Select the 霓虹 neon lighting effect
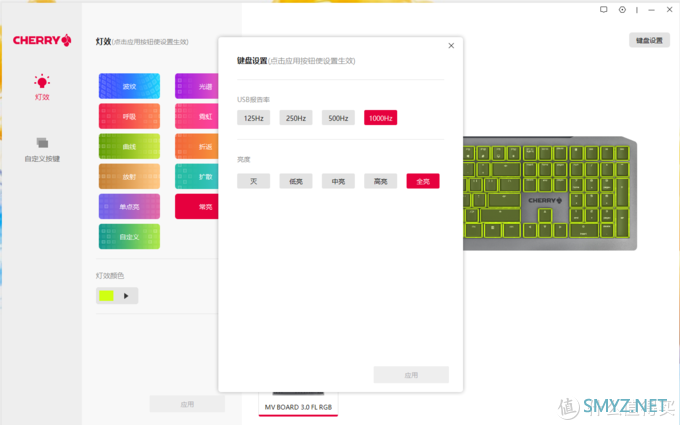The image size is (680, 425). (197, 116)
